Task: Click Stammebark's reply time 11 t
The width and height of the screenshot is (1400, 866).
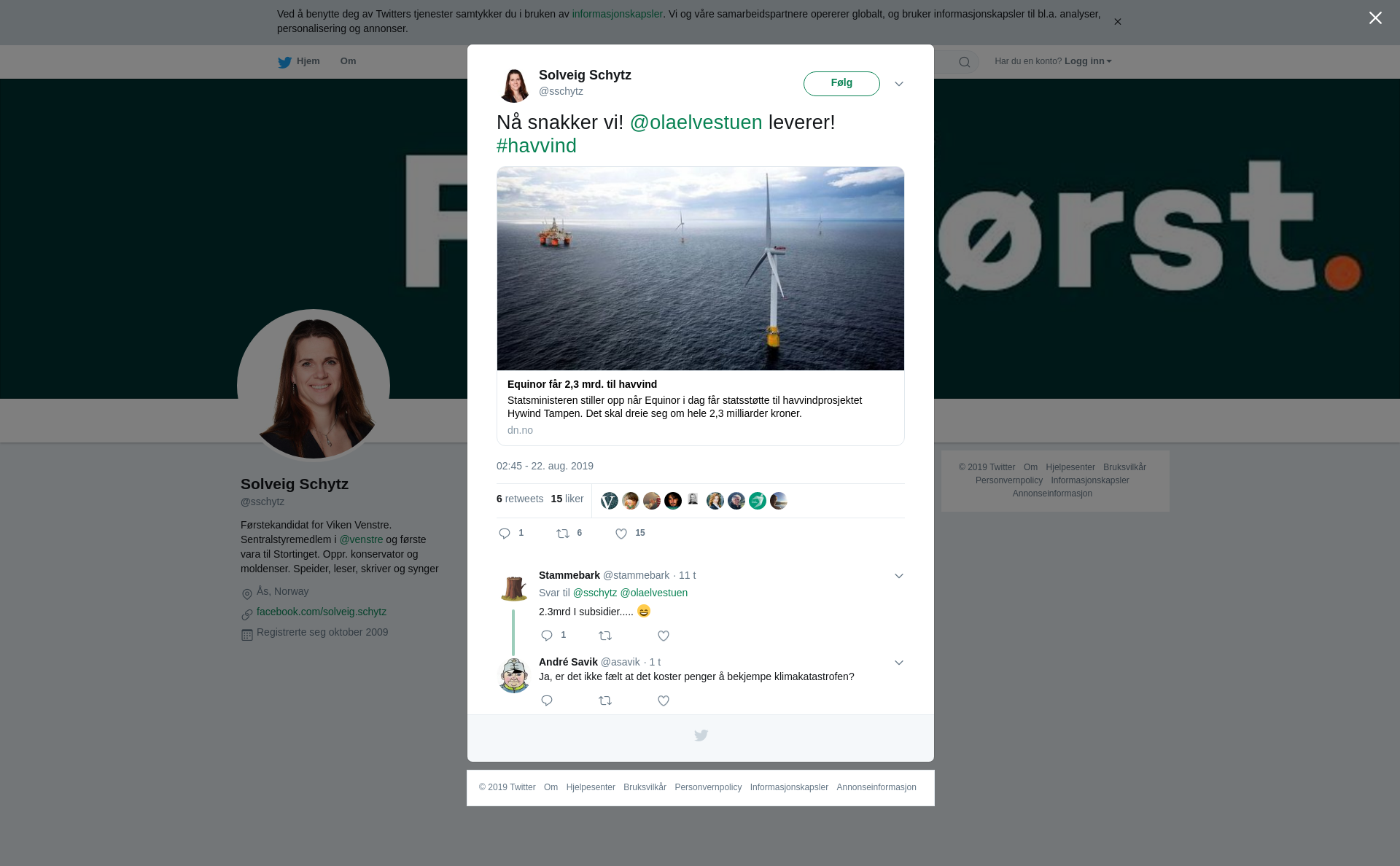Action: 687,575
